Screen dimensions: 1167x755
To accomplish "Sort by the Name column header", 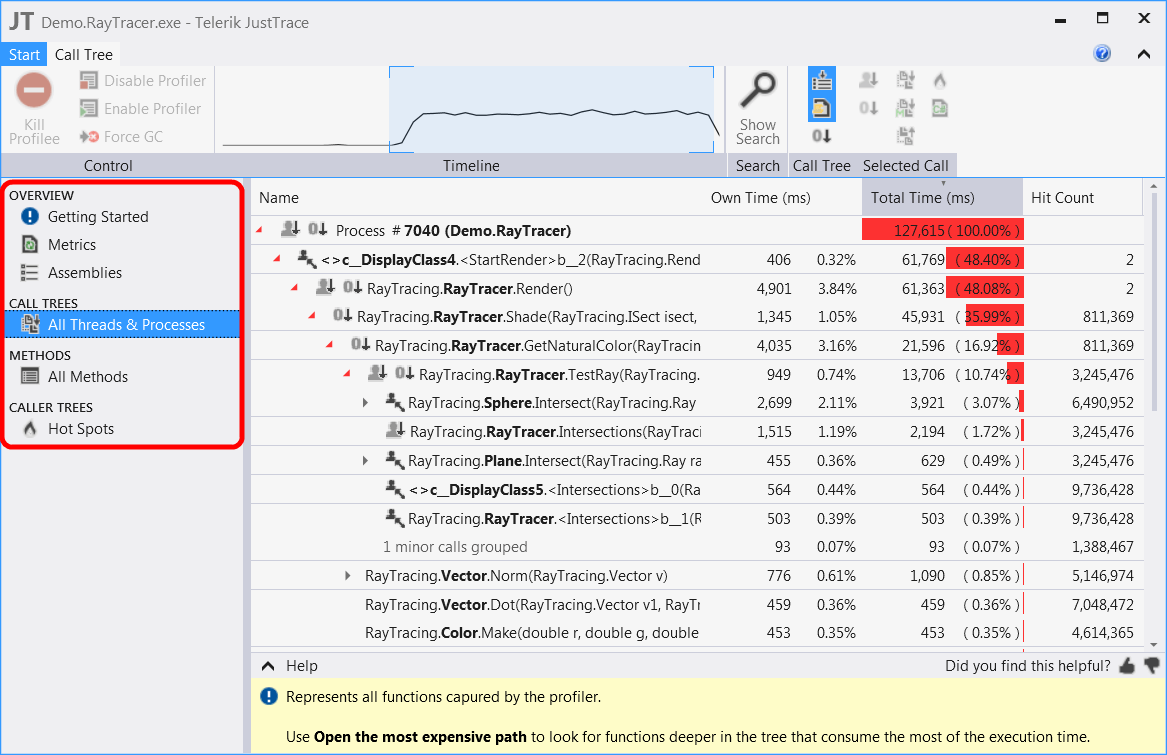I will [x=278, y=197].
